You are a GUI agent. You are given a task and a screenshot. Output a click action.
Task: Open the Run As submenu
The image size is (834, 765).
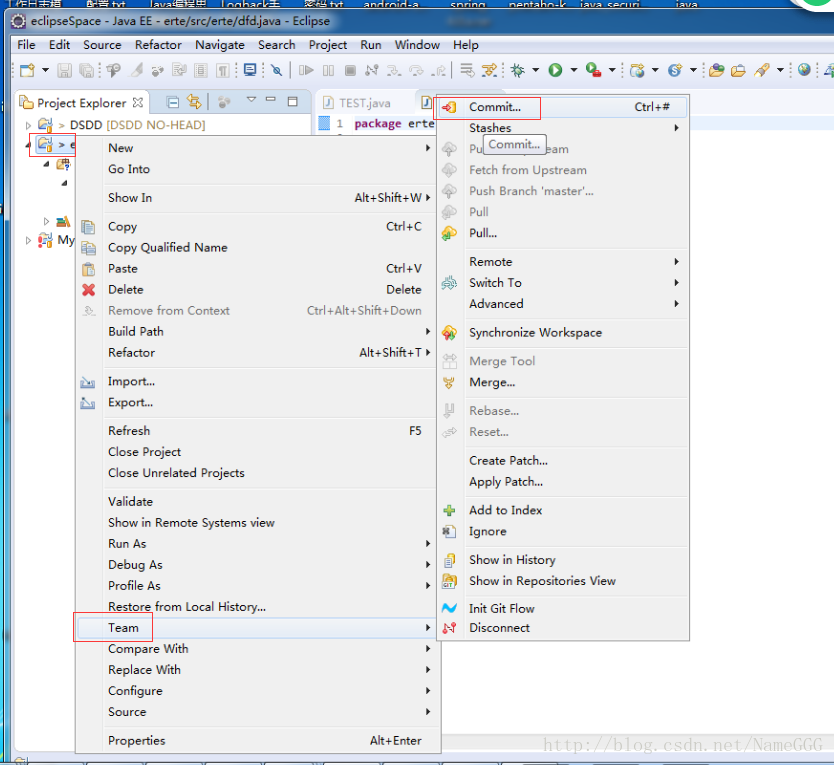pos(258,544)
